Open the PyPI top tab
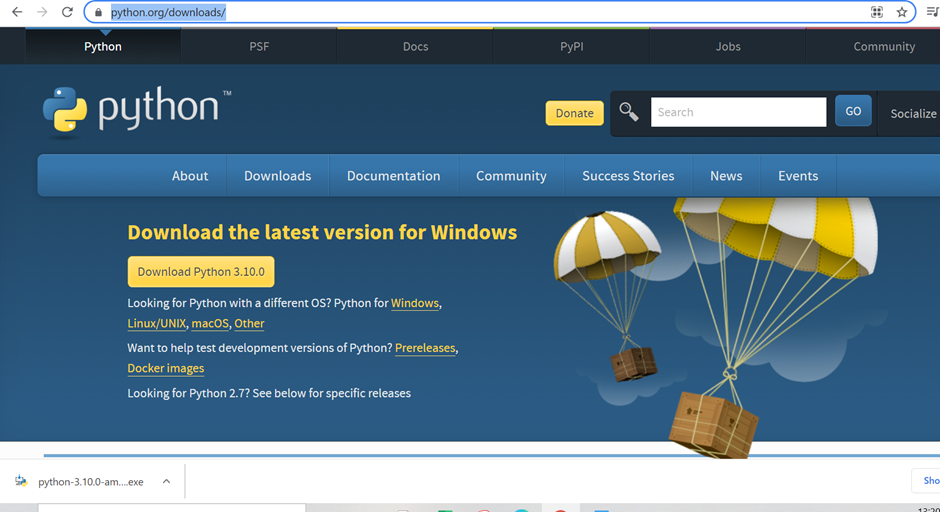940x512 pixels. click(571, 47)
